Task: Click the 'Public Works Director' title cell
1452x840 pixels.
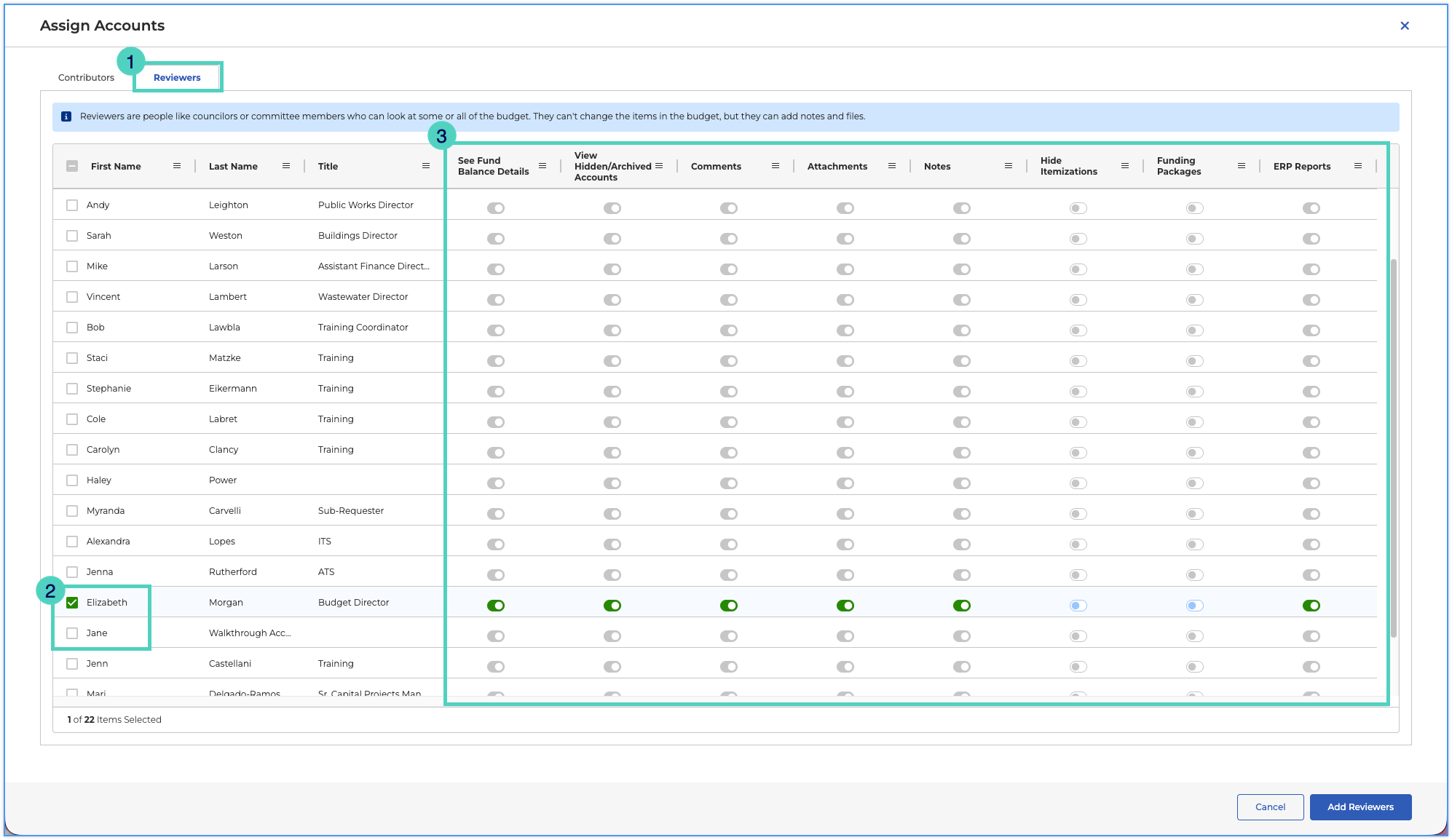Action: coord(366,205)
